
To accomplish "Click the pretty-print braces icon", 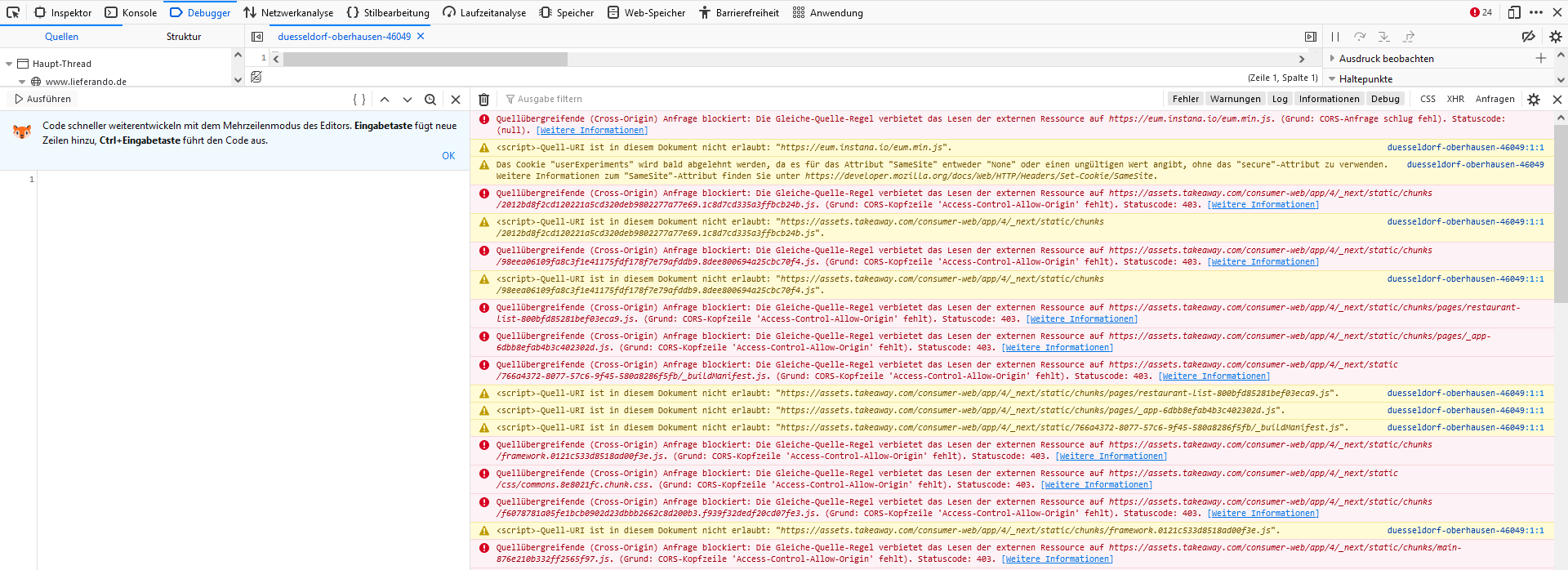I will (359, 100).
